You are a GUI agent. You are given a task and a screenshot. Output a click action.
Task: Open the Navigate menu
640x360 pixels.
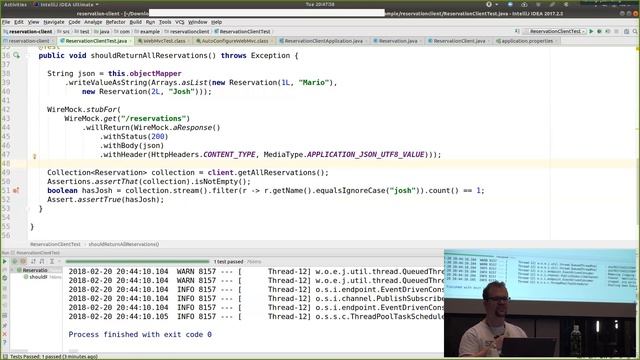tap(54, 22)
